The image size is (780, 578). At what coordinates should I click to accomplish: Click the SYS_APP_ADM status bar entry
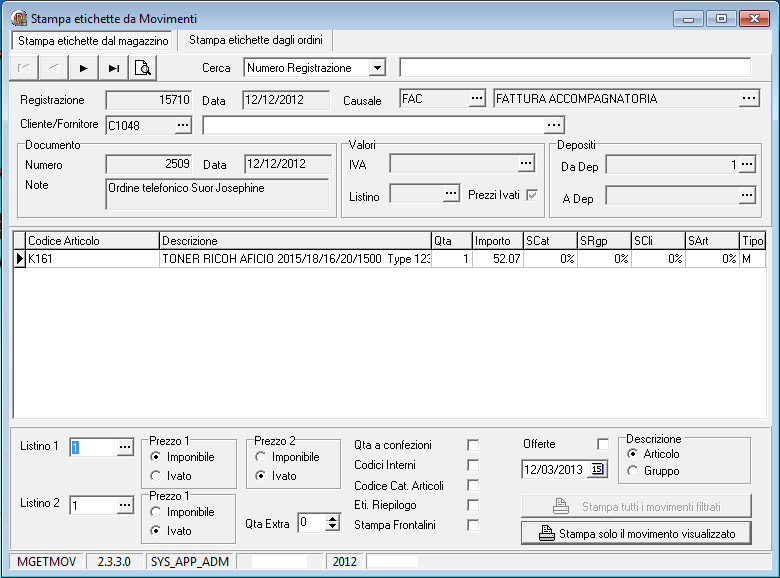tap(190, 562)
